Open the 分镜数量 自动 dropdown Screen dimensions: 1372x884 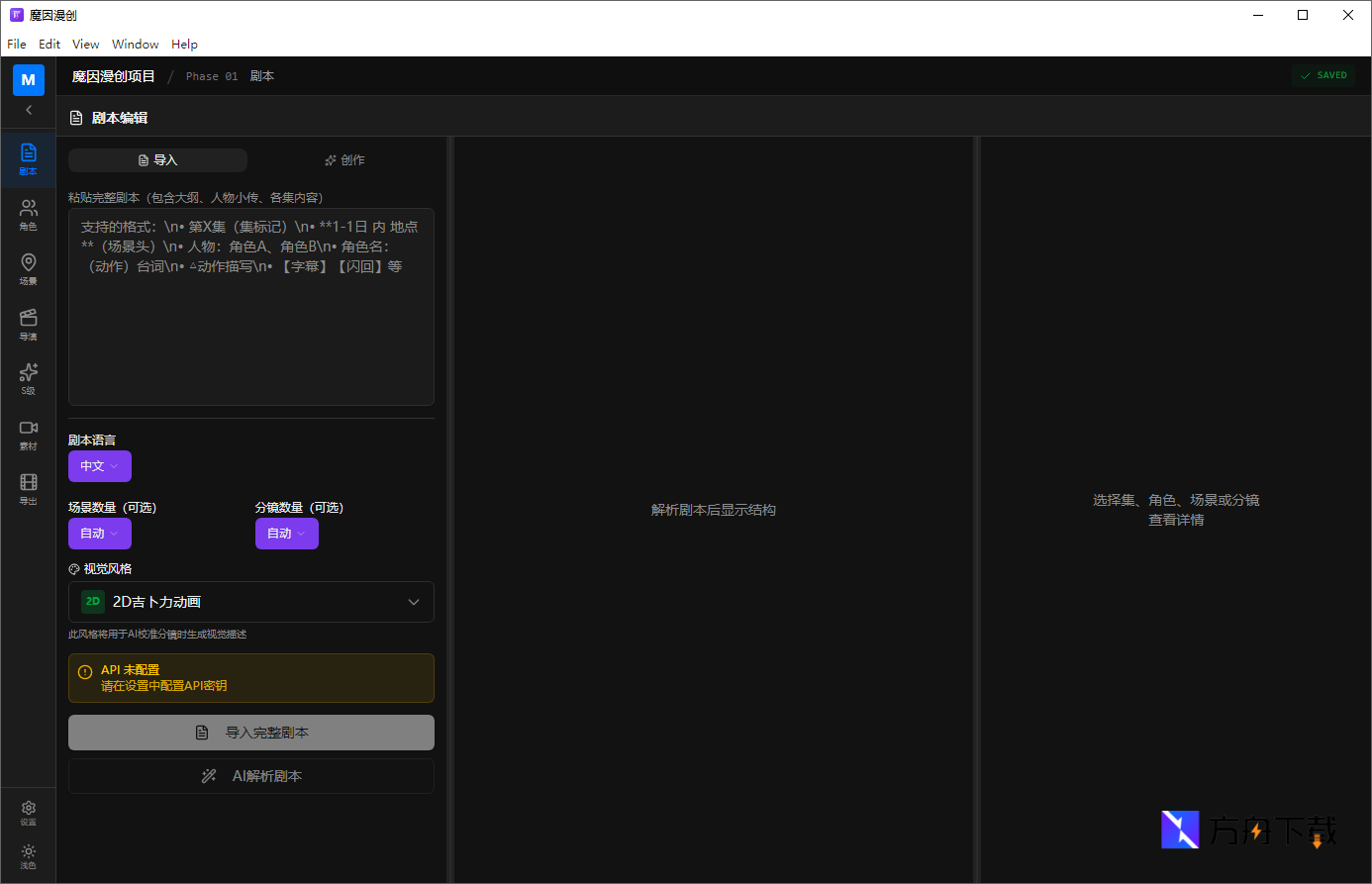click(286, 534)
